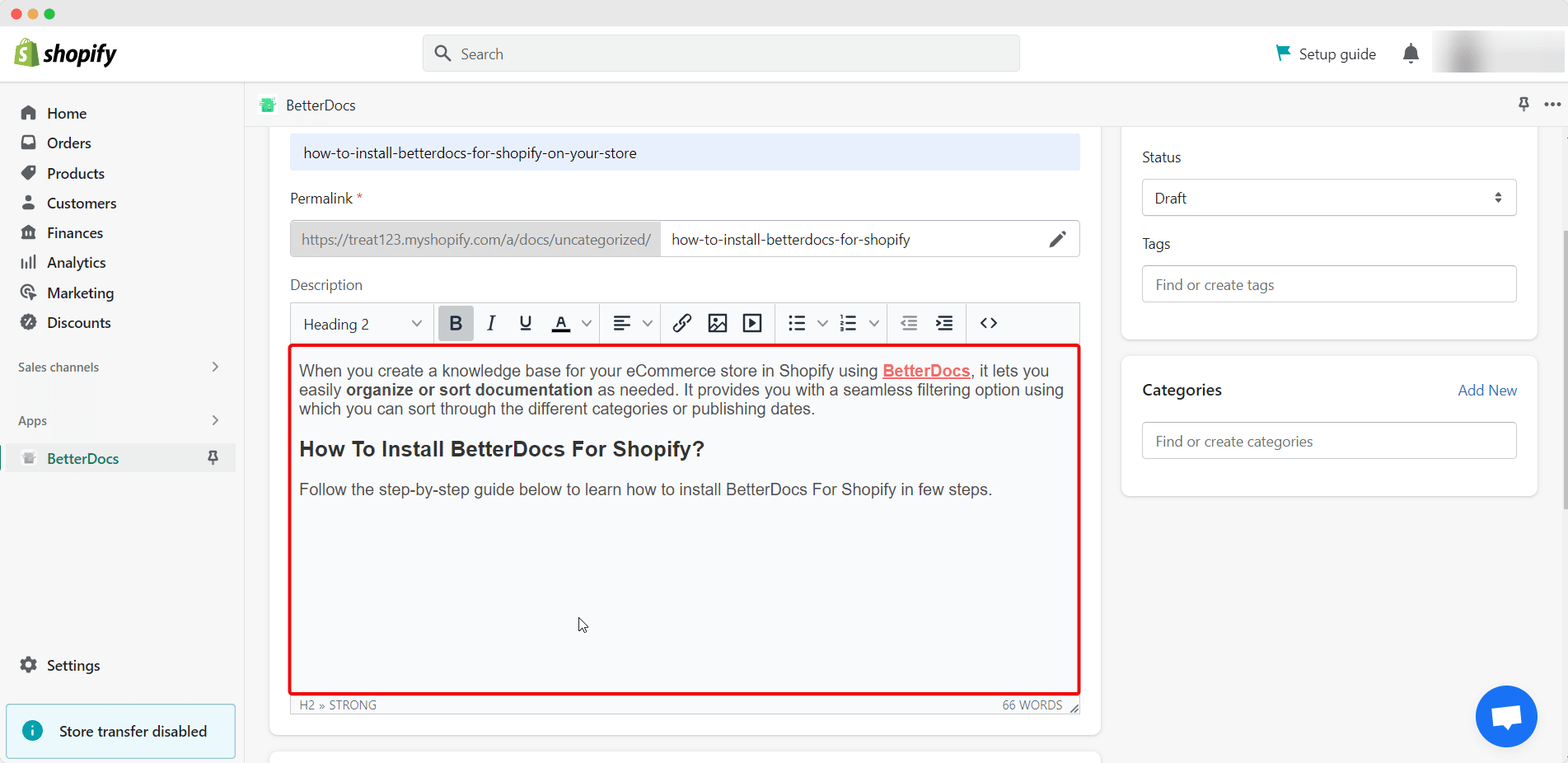1568x763 pixels.
Task: Click the editor resize handle
Action: coord(1074,707)
